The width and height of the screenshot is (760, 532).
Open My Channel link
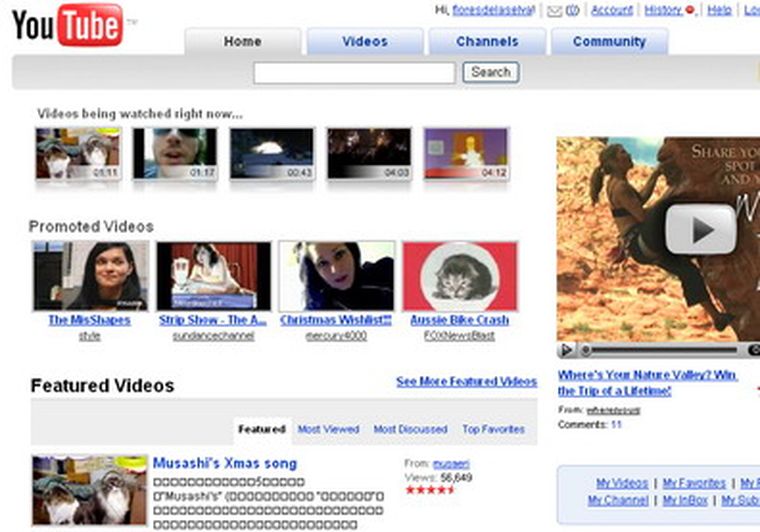(618, 500)
